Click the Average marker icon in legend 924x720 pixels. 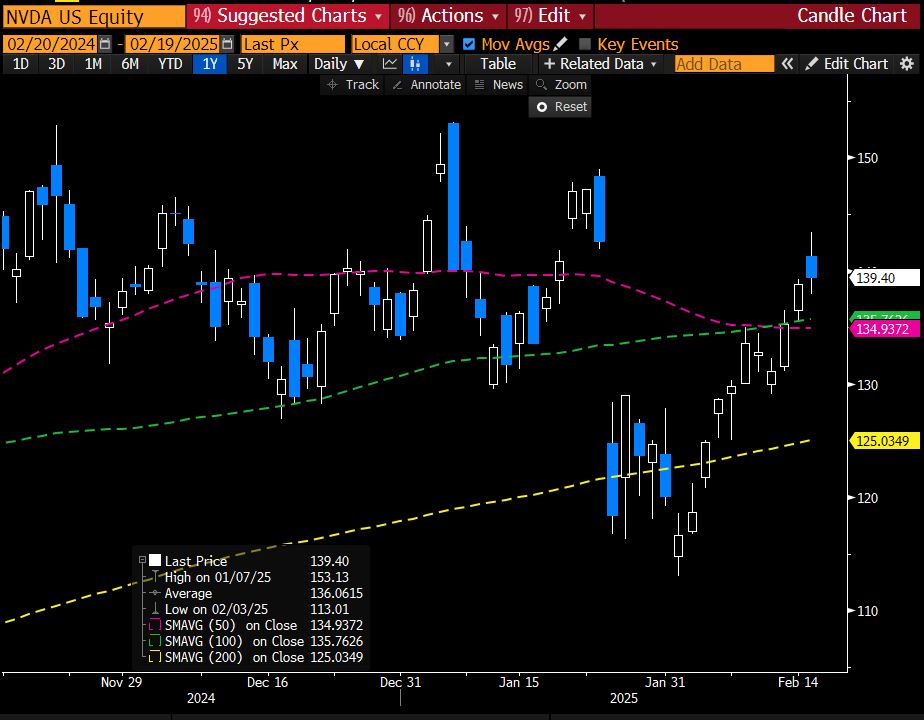click(x=155, y=593)
